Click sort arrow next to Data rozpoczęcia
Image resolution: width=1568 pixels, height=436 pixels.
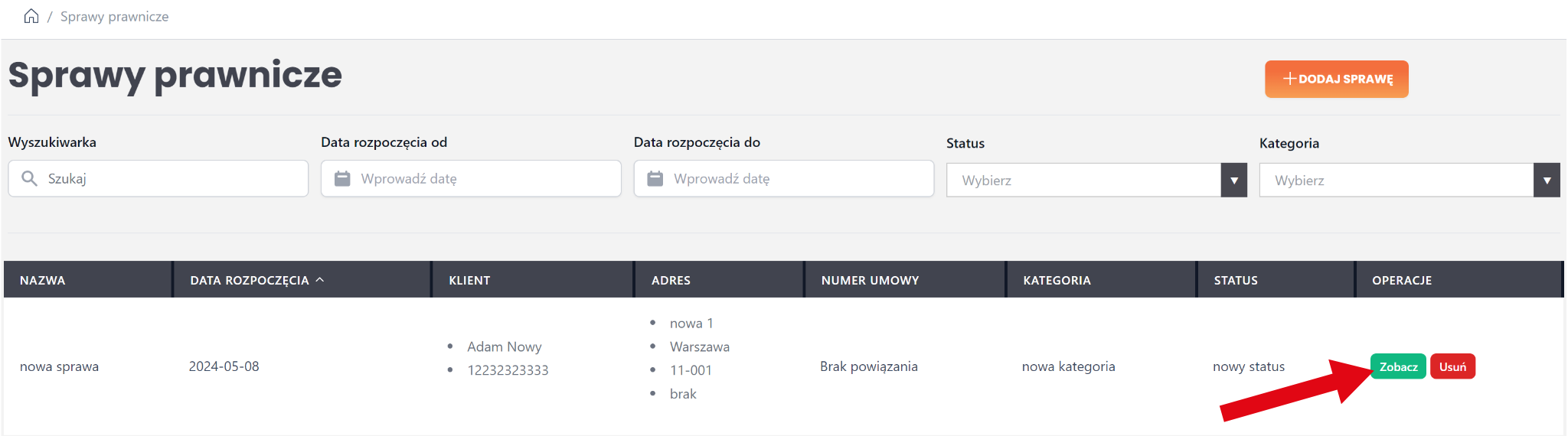click(320, 280)
